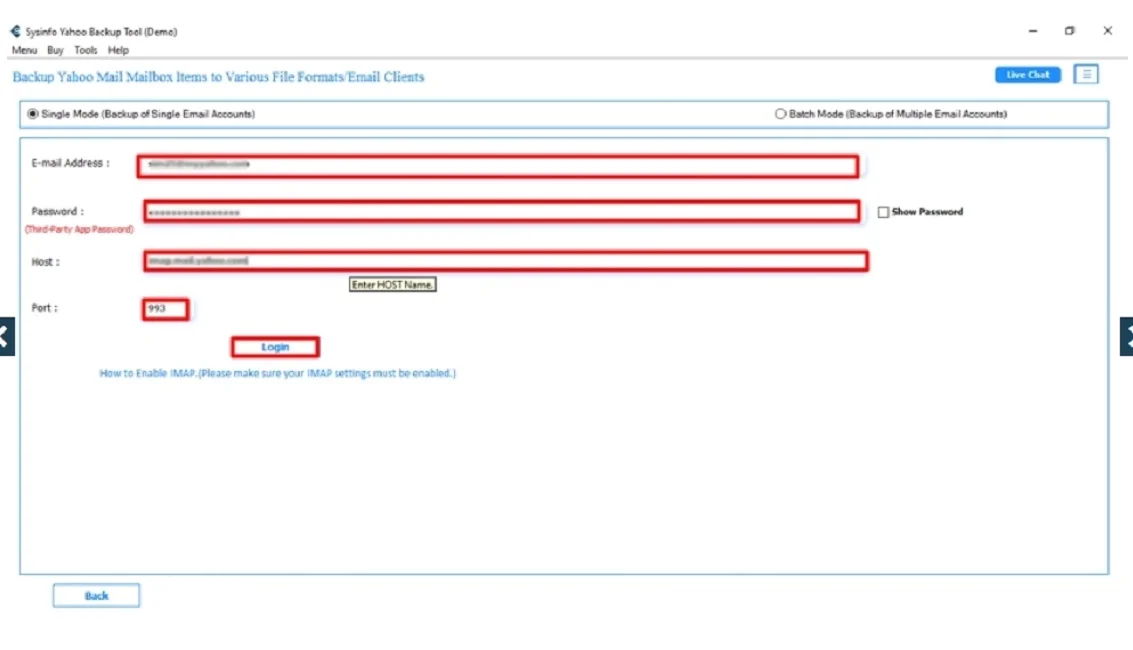Screen dimensions: 1133x650
Task: Open the How to Enable IMAP link
Action: pos(277,373)
